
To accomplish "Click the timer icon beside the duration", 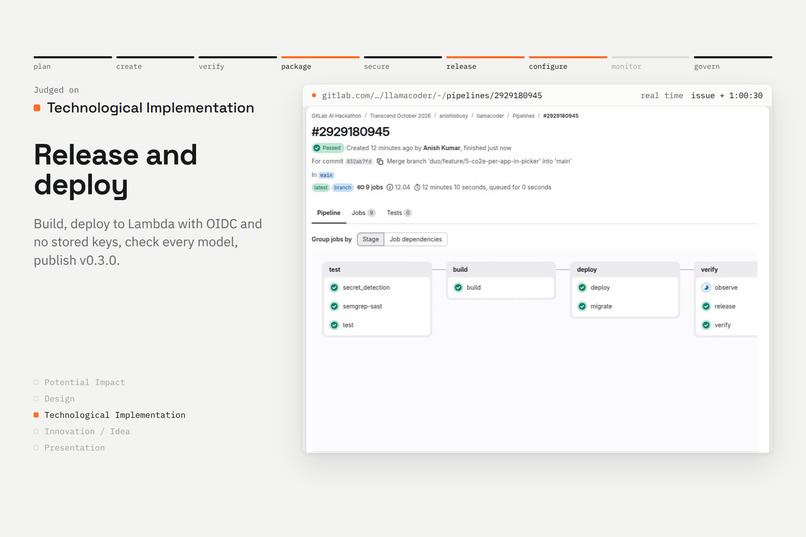I will coord(417,188).
